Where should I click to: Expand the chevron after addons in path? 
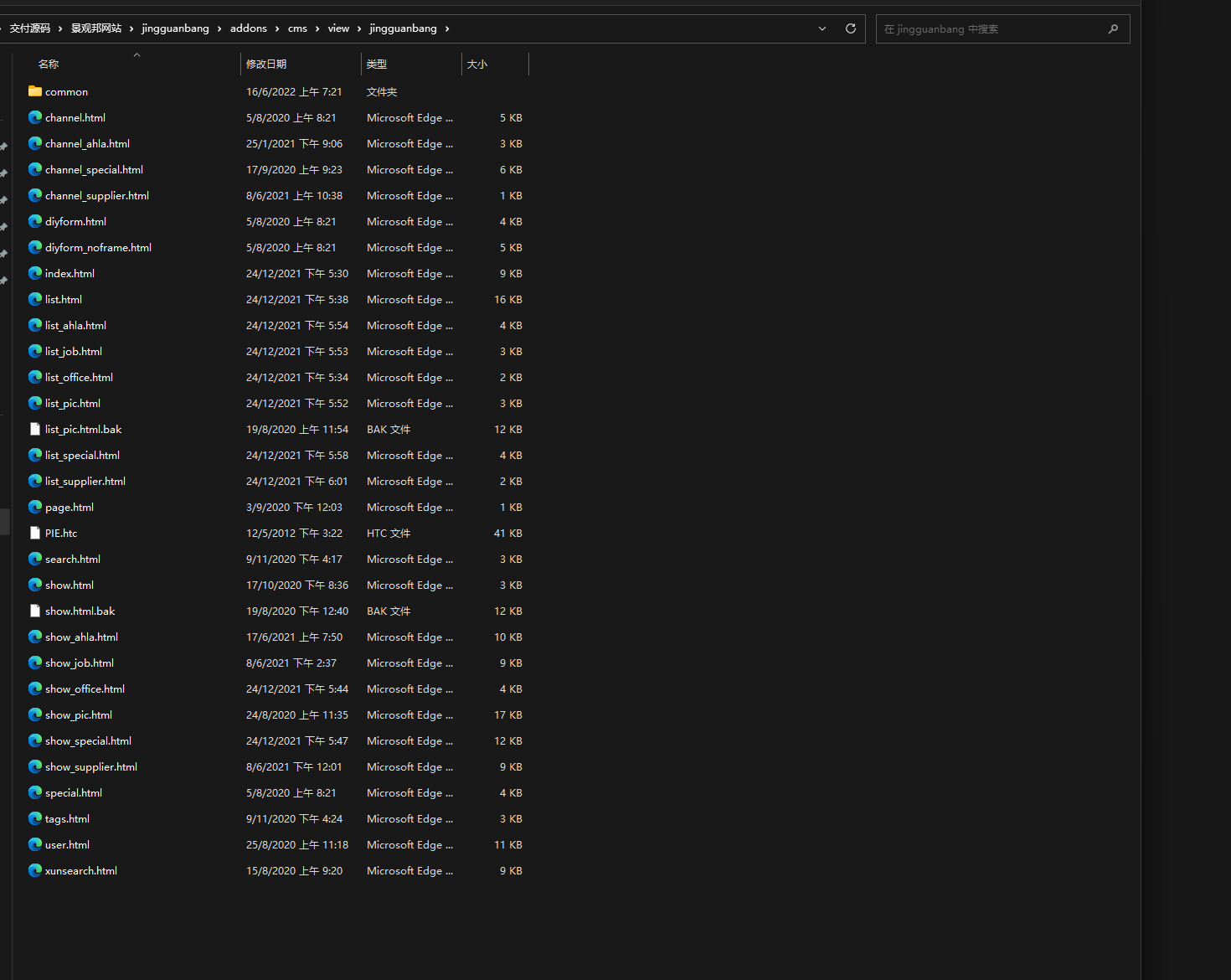point(277,28)
